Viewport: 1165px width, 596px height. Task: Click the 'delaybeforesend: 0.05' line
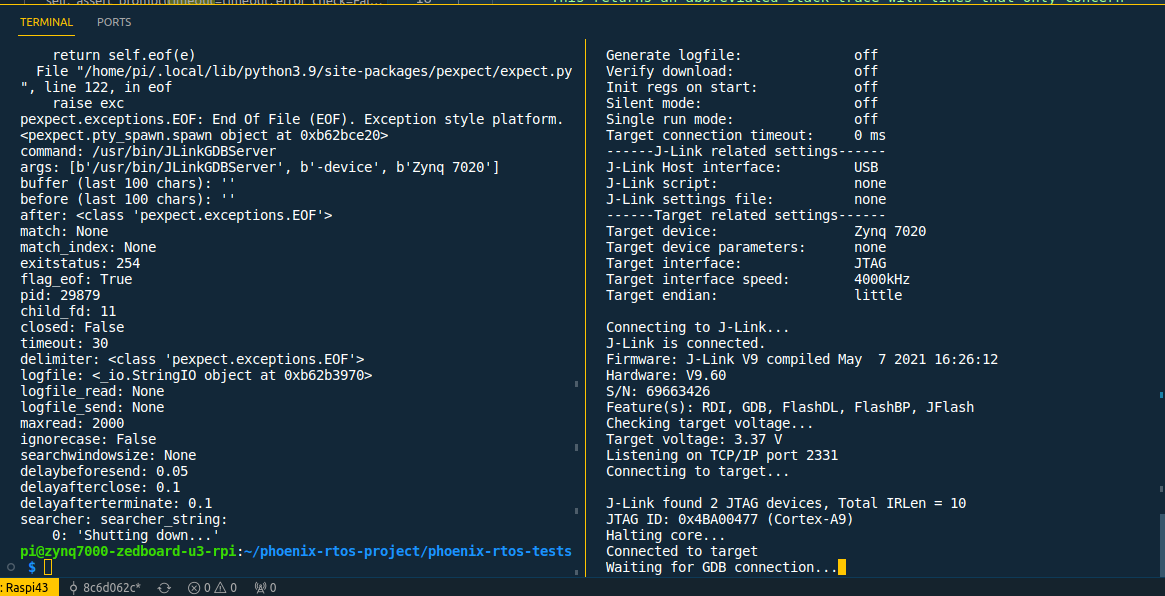point(104,471)
